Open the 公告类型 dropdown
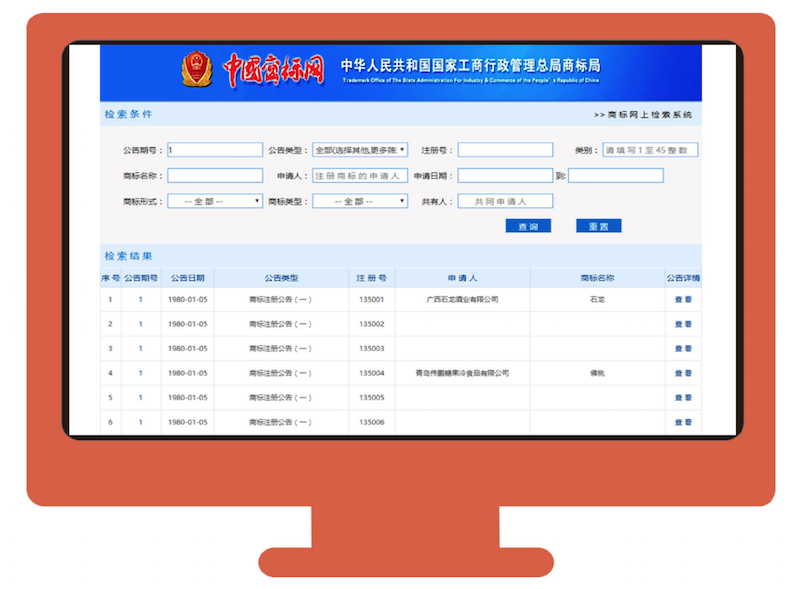This screenshot has height=589, width=800. point(360,150)
